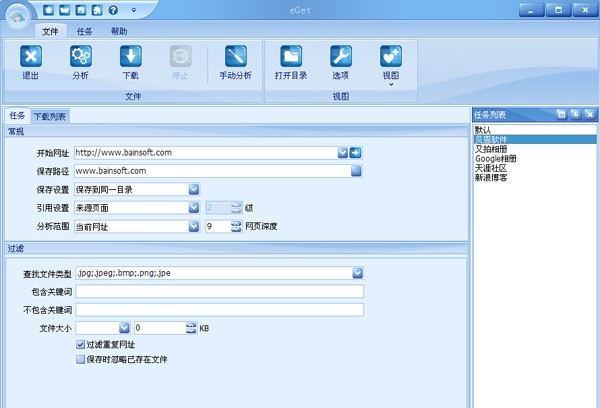Viewport: 600px width, 408px height.
Task: Open the download folder via 打开目录
Action: tap(291, 56)
